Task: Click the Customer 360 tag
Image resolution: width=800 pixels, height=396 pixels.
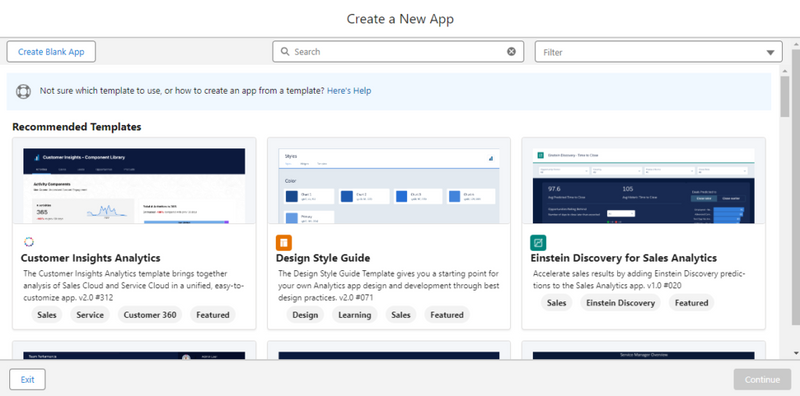Action: tap(149, 315)
